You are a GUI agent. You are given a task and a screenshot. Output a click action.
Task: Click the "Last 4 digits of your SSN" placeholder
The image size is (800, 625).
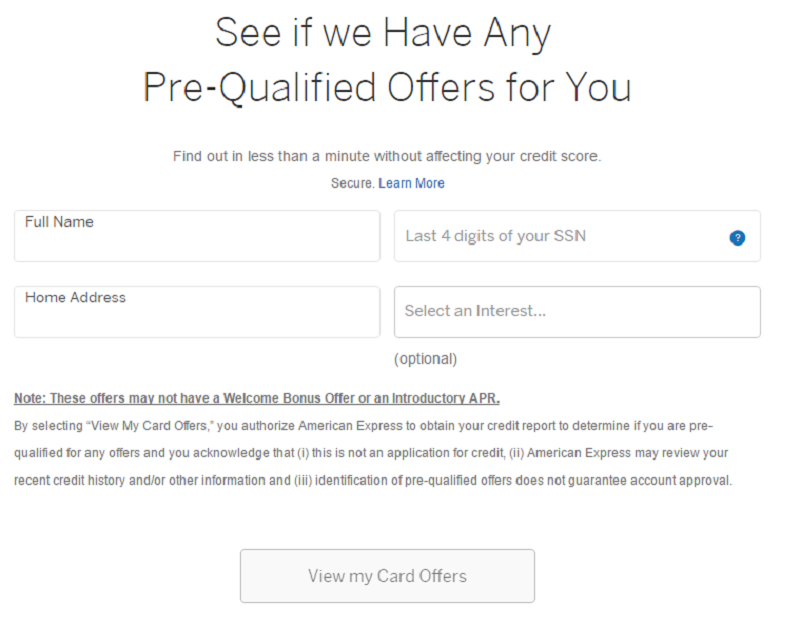tap(495, 236)
